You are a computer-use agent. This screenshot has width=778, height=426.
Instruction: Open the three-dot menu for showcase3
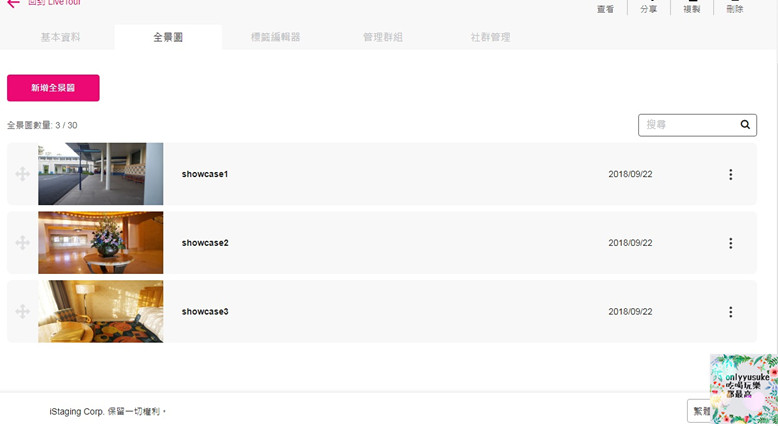click(x=730, y=312)
